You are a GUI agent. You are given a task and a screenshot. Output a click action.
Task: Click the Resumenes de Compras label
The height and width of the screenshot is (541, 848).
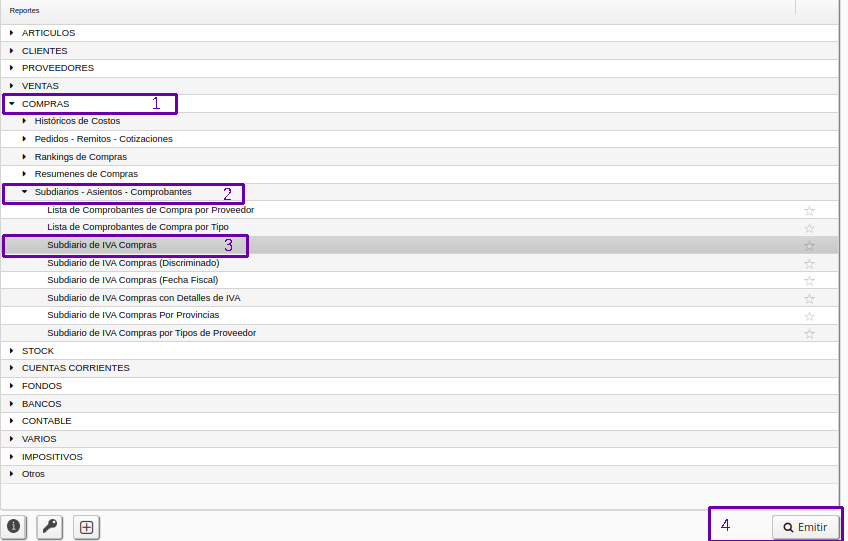[86, 174]
